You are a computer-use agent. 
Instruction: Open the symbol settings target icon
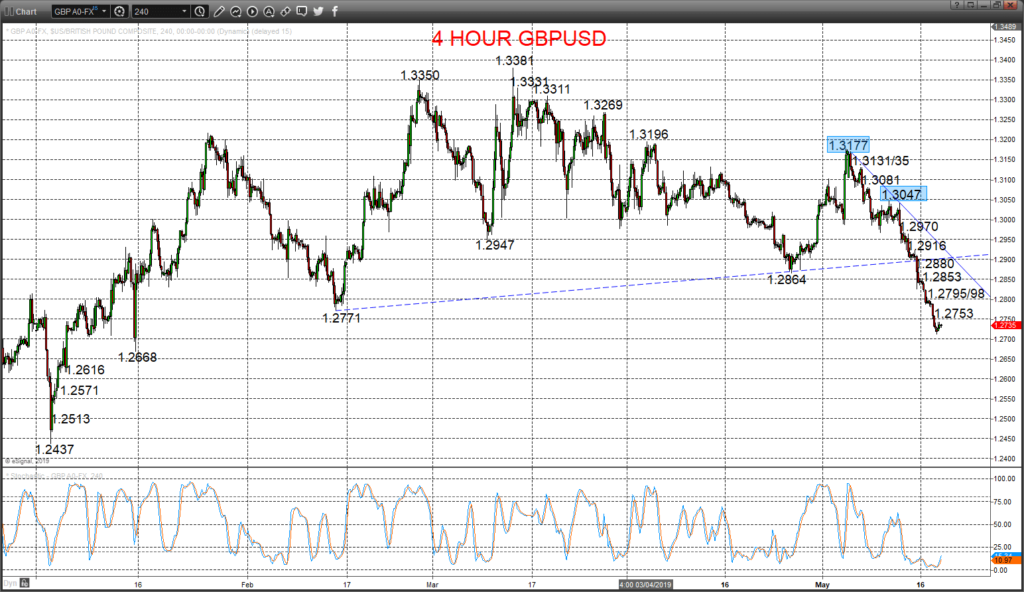click(120, 11)
